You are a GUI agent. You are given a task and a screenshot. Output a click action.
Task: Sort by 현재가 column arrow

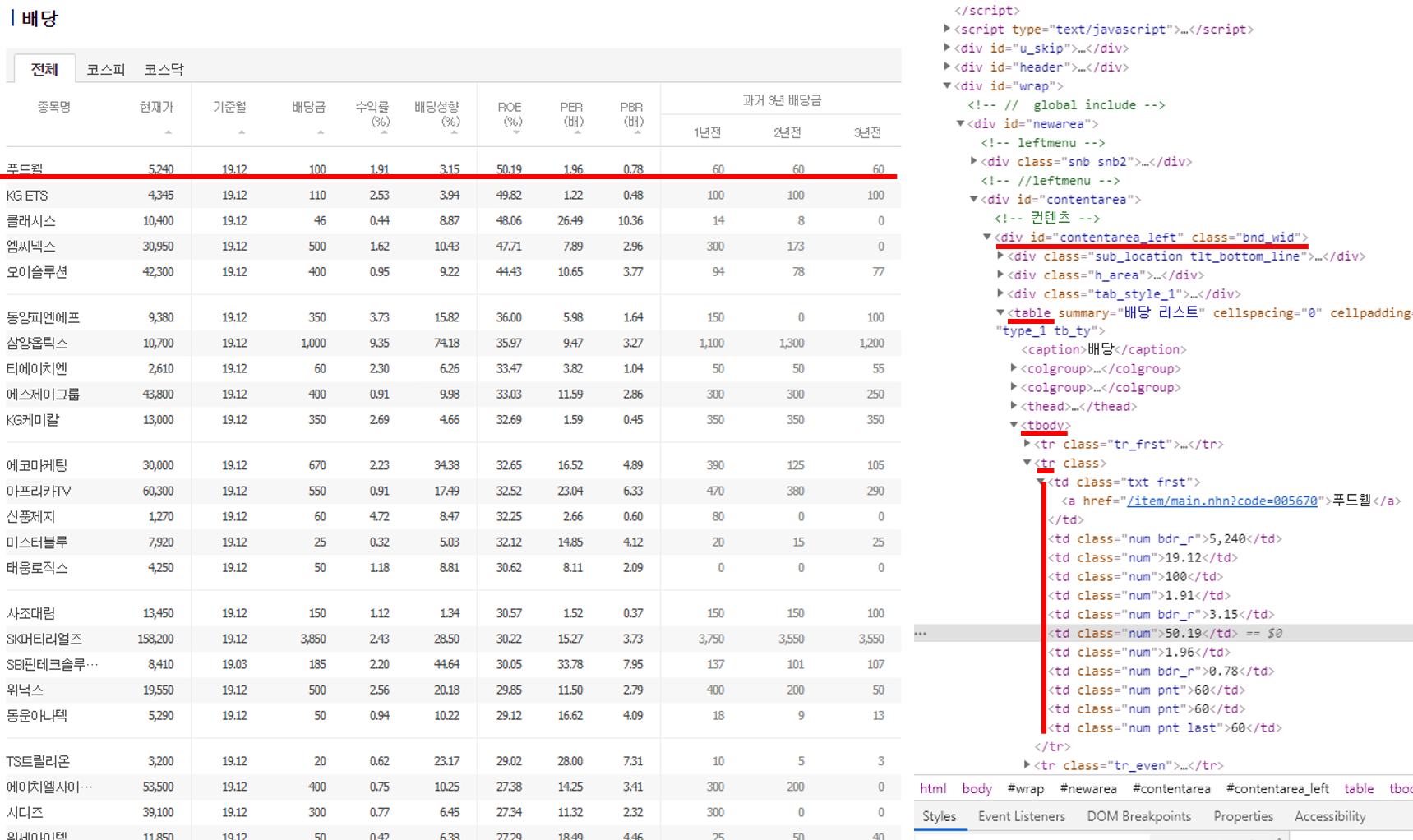[169, 132]
